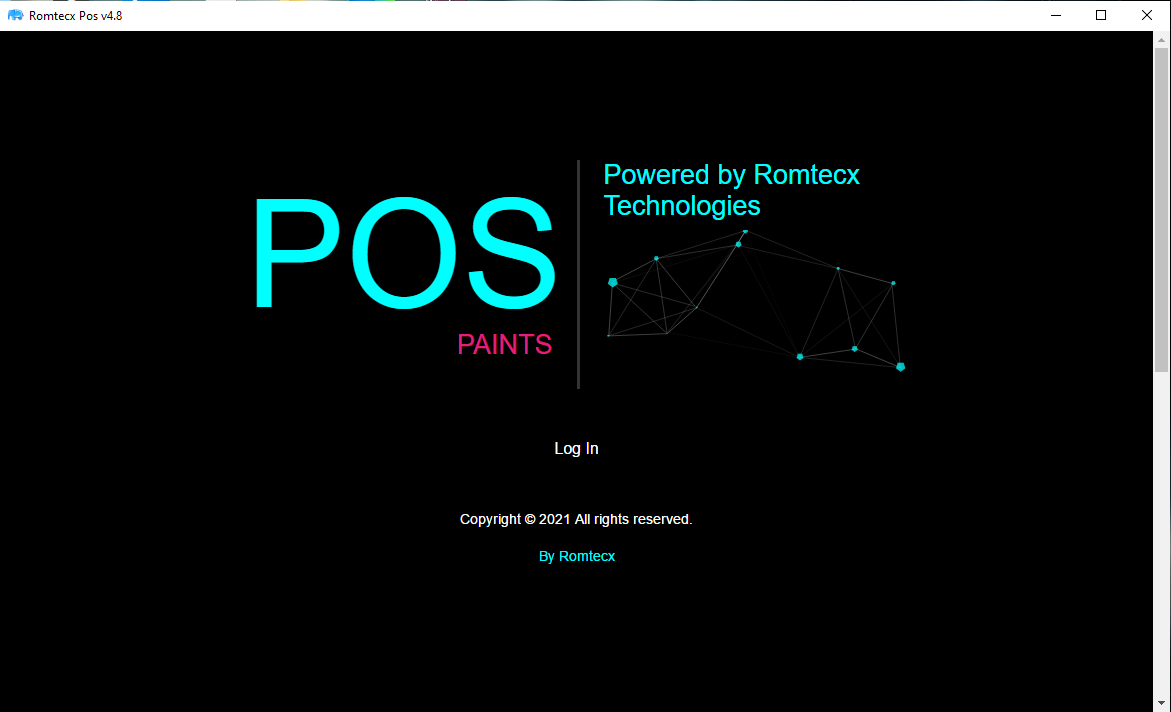Click the topmost node of the mesh graphic

pyautogui.click(x=745, y=231)
